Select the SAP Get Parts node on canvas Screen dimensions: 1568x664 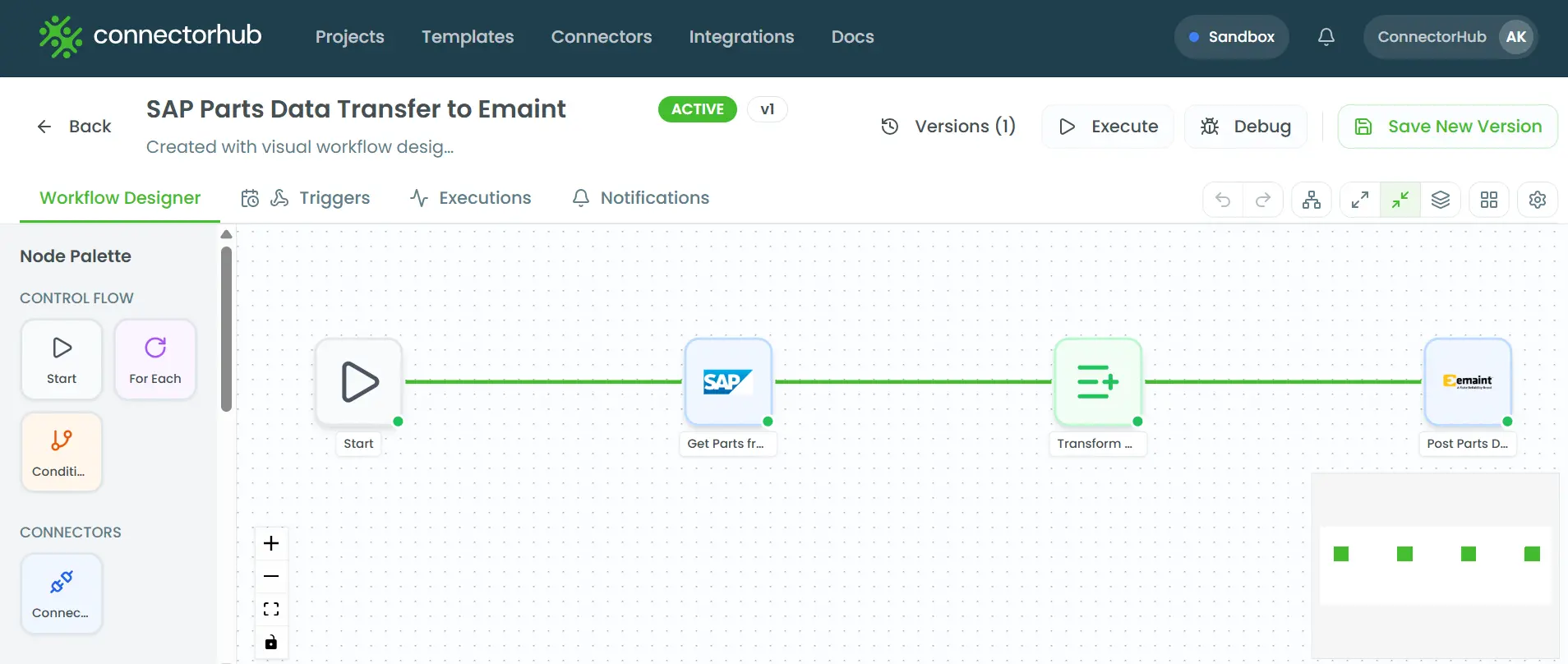(728, 382)
